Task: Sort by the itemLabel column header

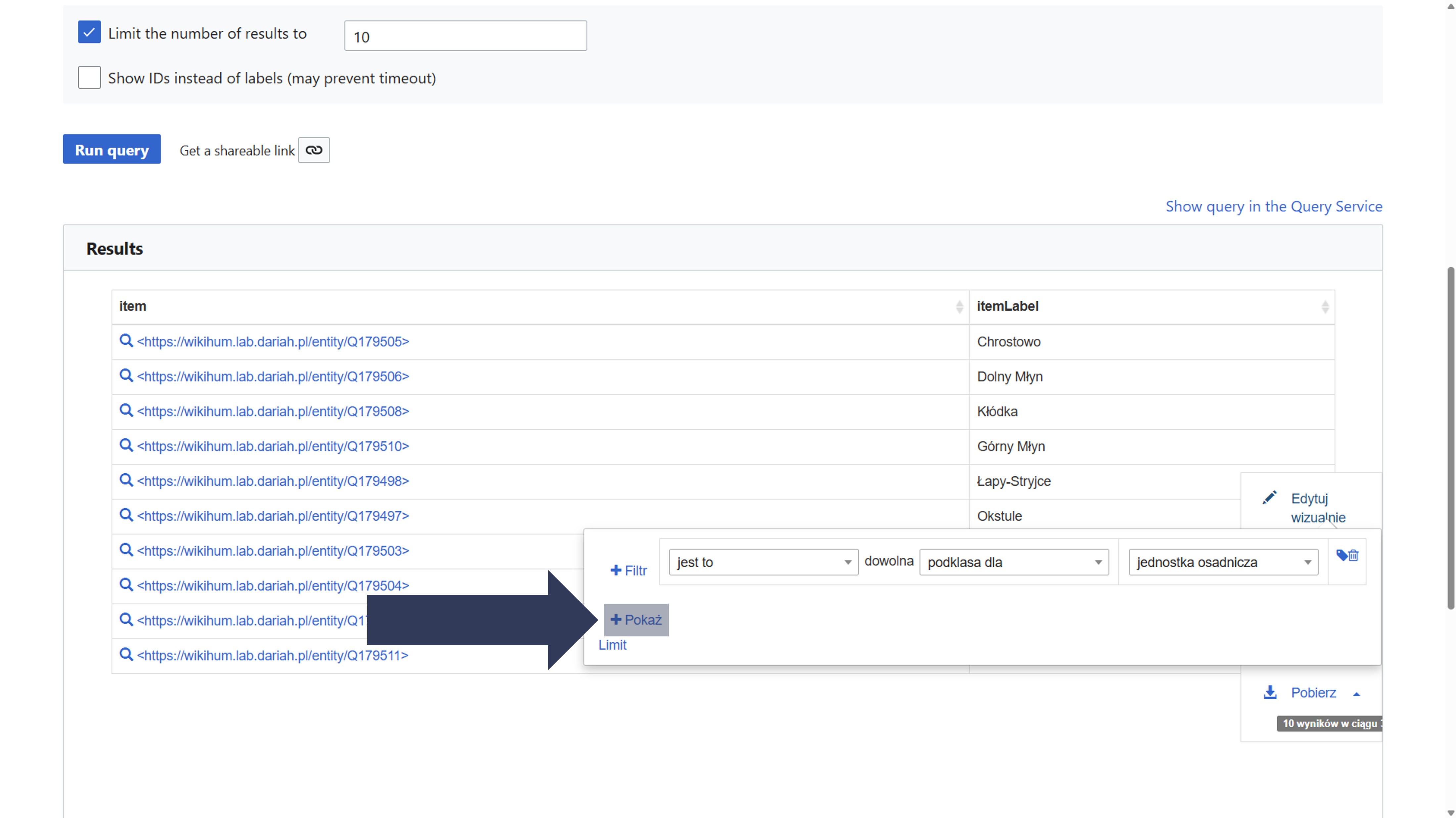Action: [1151, 306]
